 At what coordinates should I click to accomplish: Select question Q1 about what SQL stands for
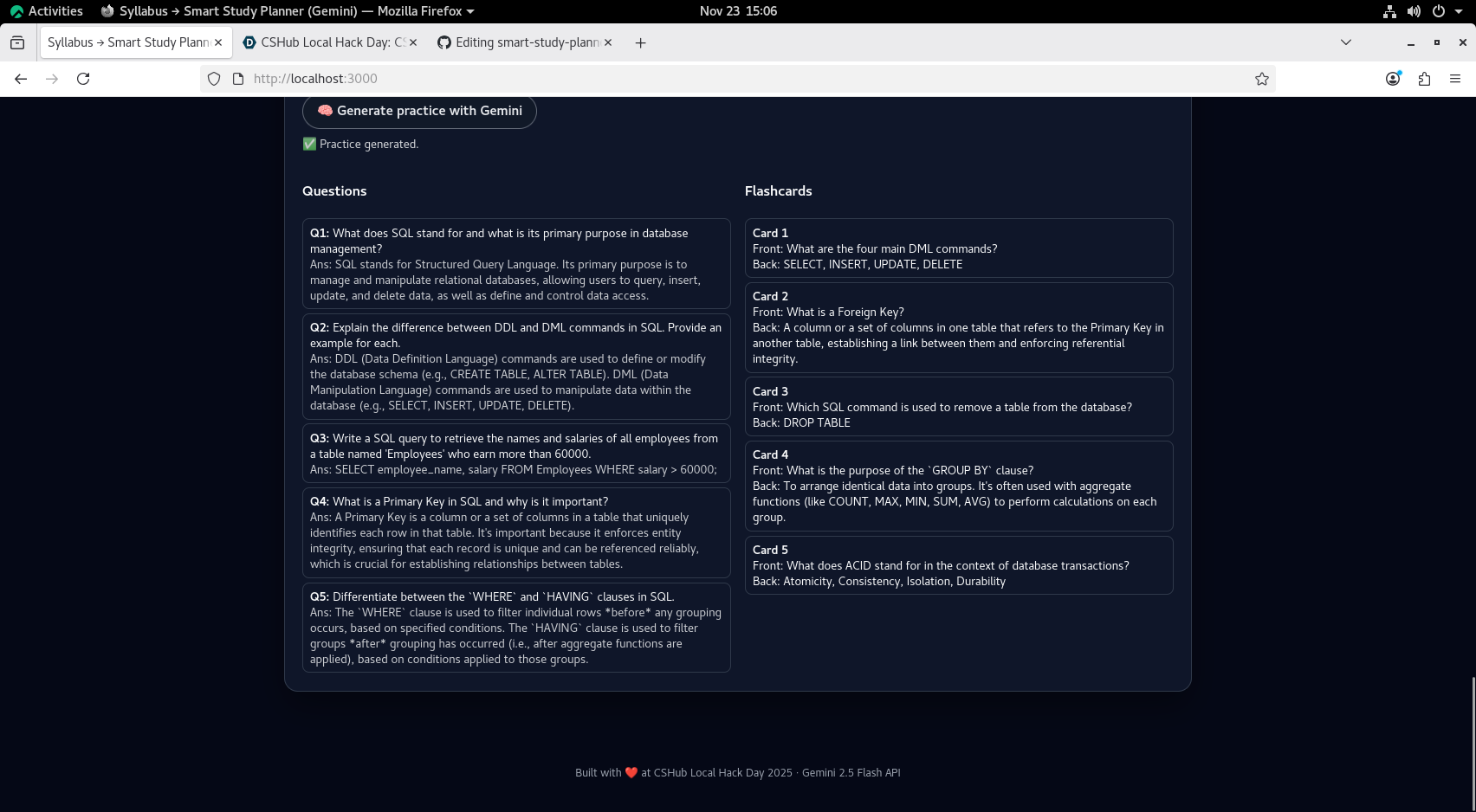tap(516, 264)
